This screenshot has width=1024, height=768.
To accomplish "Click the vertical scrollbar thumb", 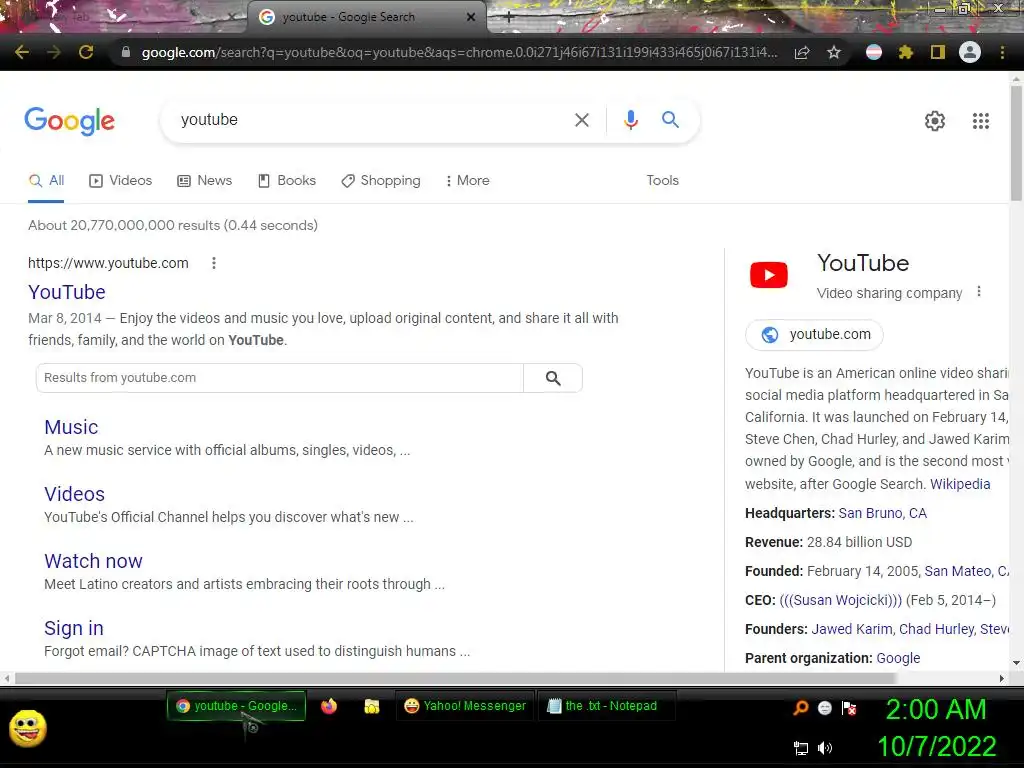I will click(x=1016, y=142).
